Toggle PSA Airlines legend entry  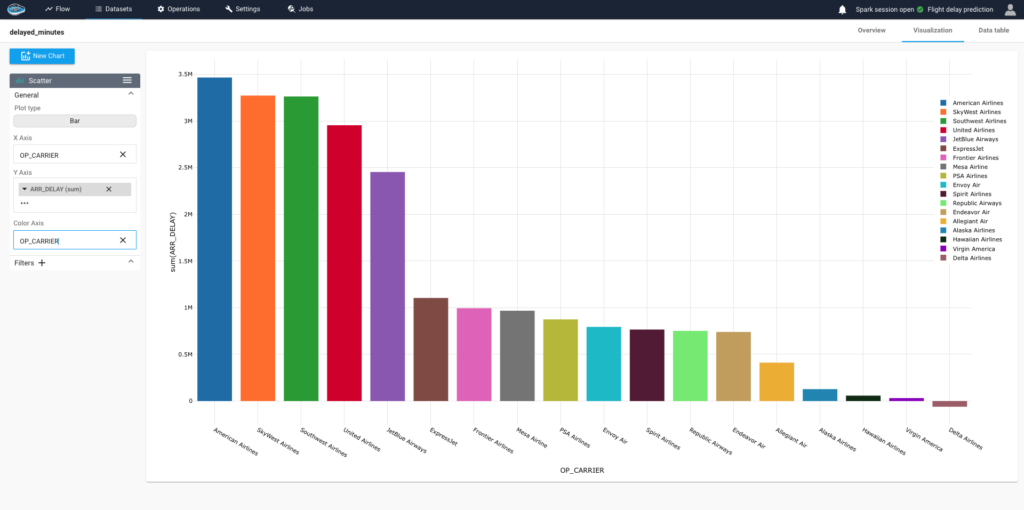pos(964,176)
